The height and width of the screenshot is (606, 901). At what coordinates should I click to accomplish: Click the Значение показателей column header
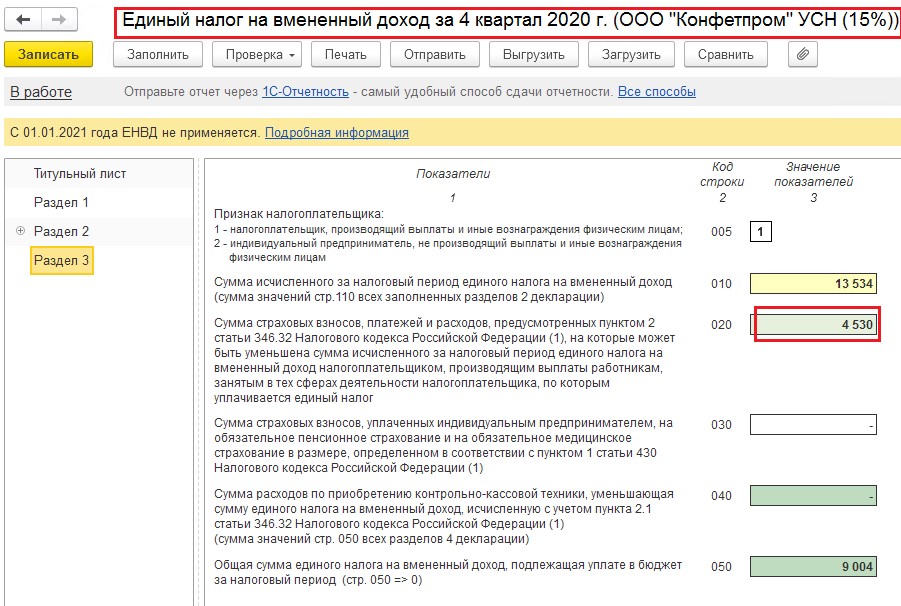(x=813, y=174)
